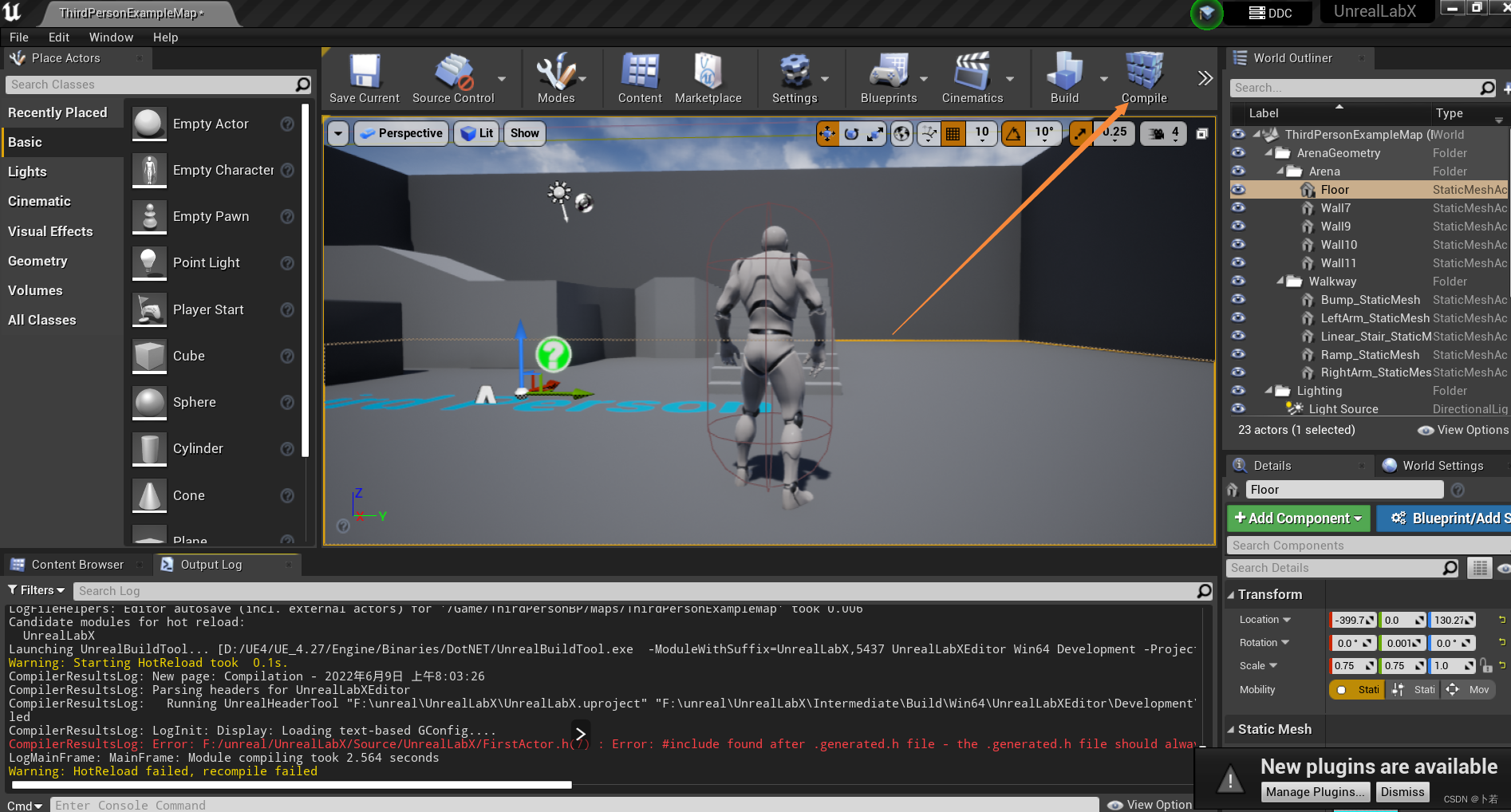Click the Add Component button
The width and height of the screenshot is (1511, 812).
pyautogui.click(x=1298, y=518)
